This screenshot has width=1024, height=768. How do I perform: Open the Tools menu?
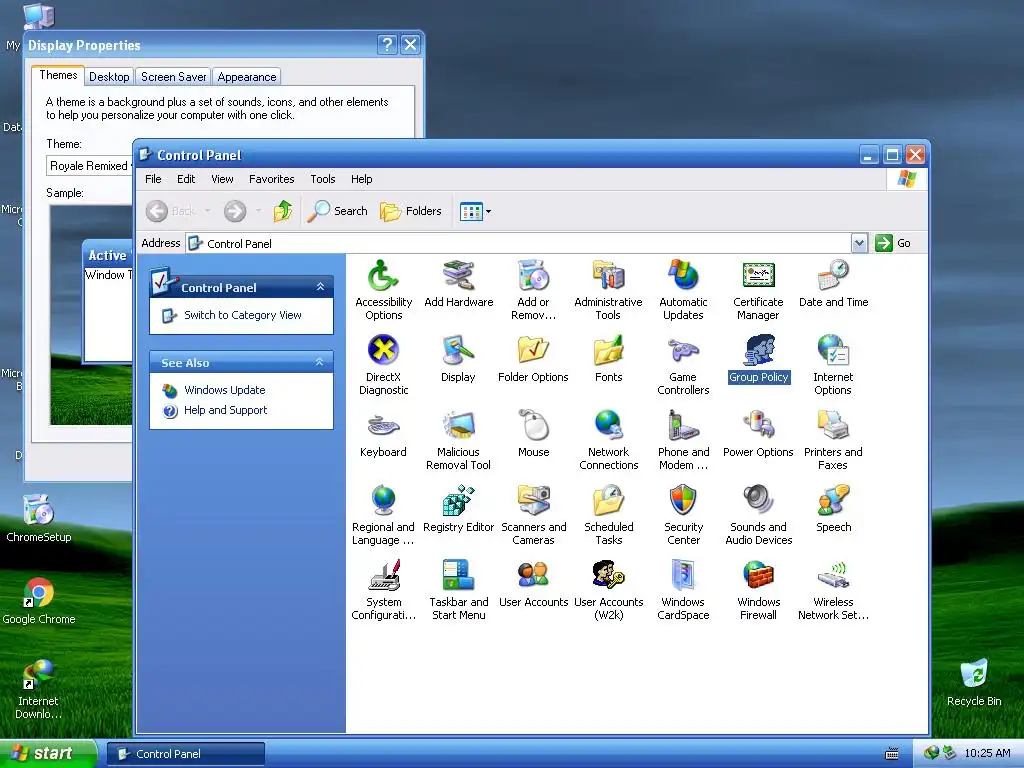[323, 179]
